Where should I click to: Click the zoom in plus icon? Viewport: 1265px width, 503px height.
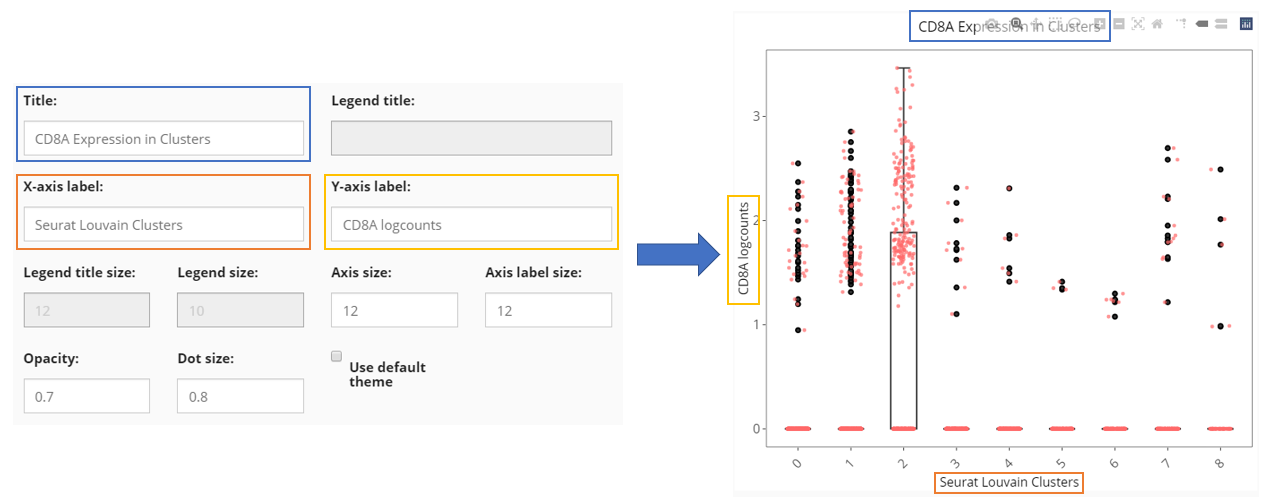1100,23
